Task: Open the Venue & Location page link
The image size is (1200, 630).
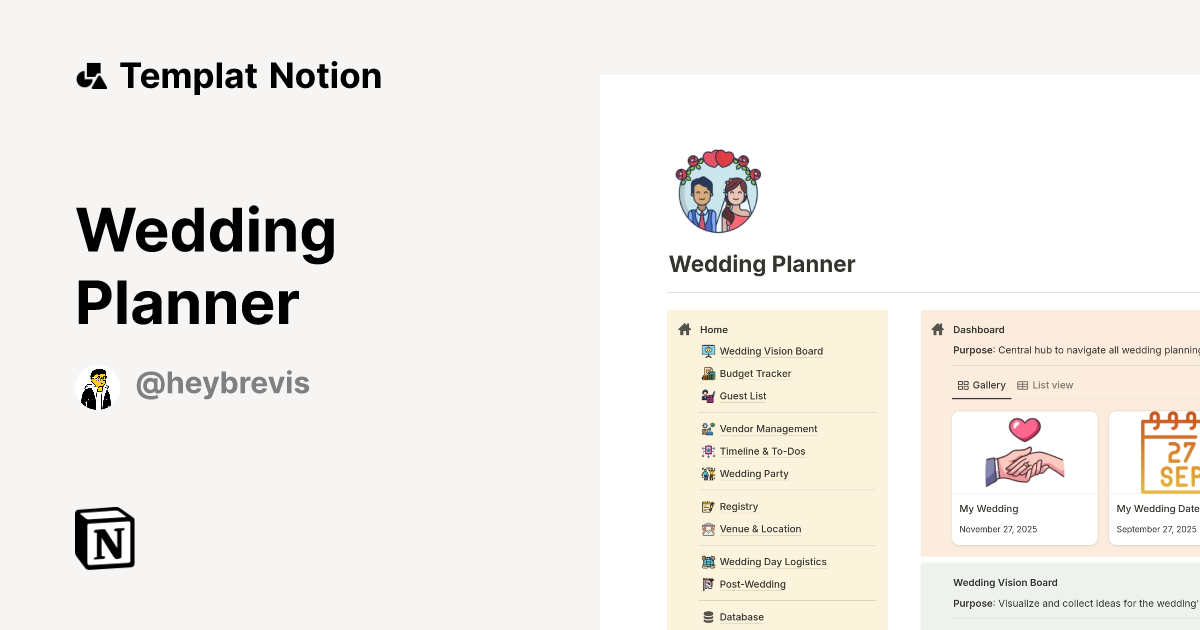Action: coord(760,528)
